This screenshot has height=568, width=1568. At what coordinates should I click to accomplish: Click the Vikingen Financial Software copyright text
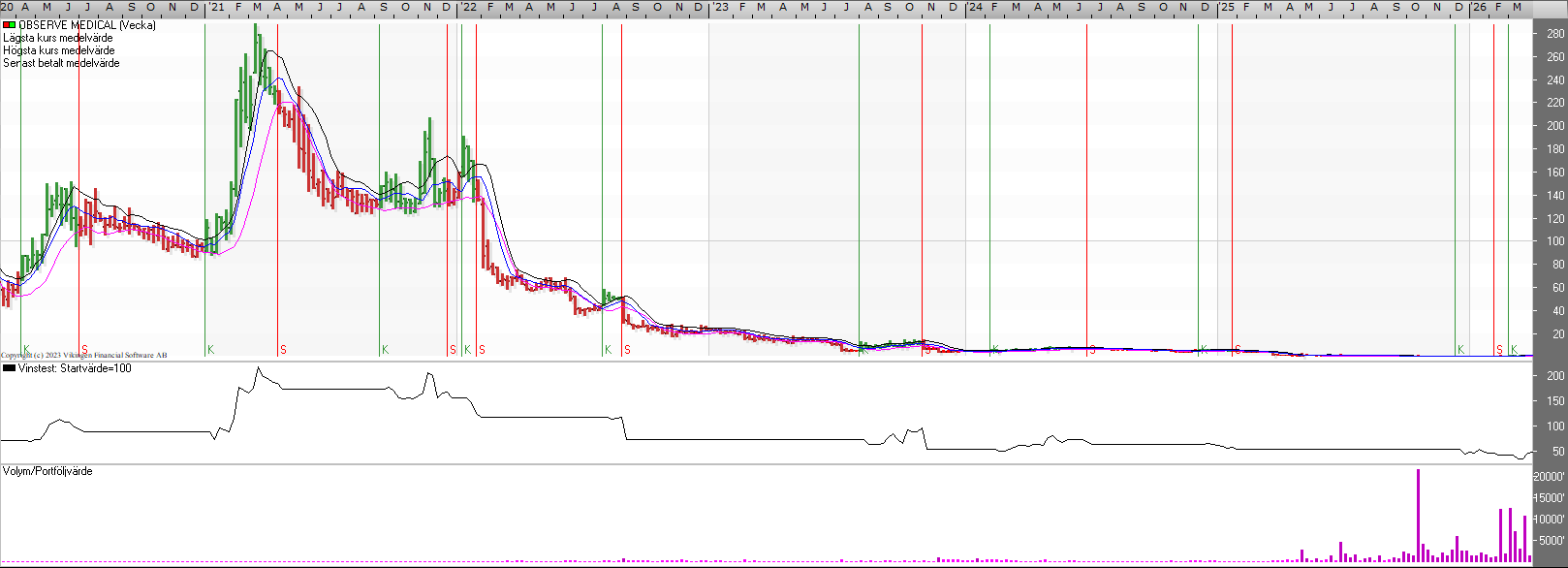pos(84,356)
